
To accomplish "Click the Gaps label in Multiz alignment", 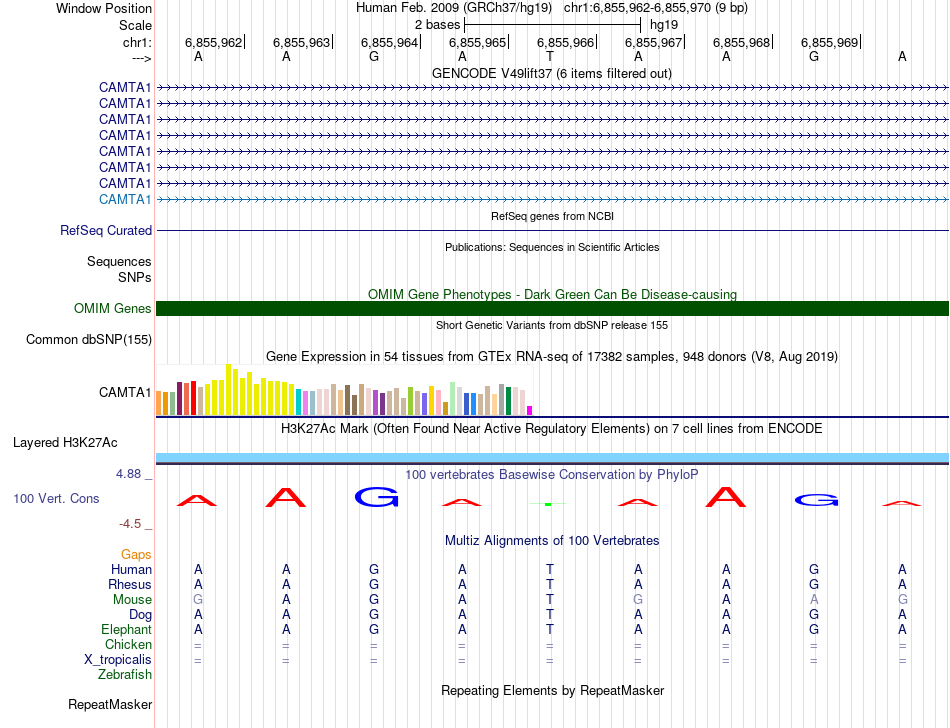I will click(136, 554).
